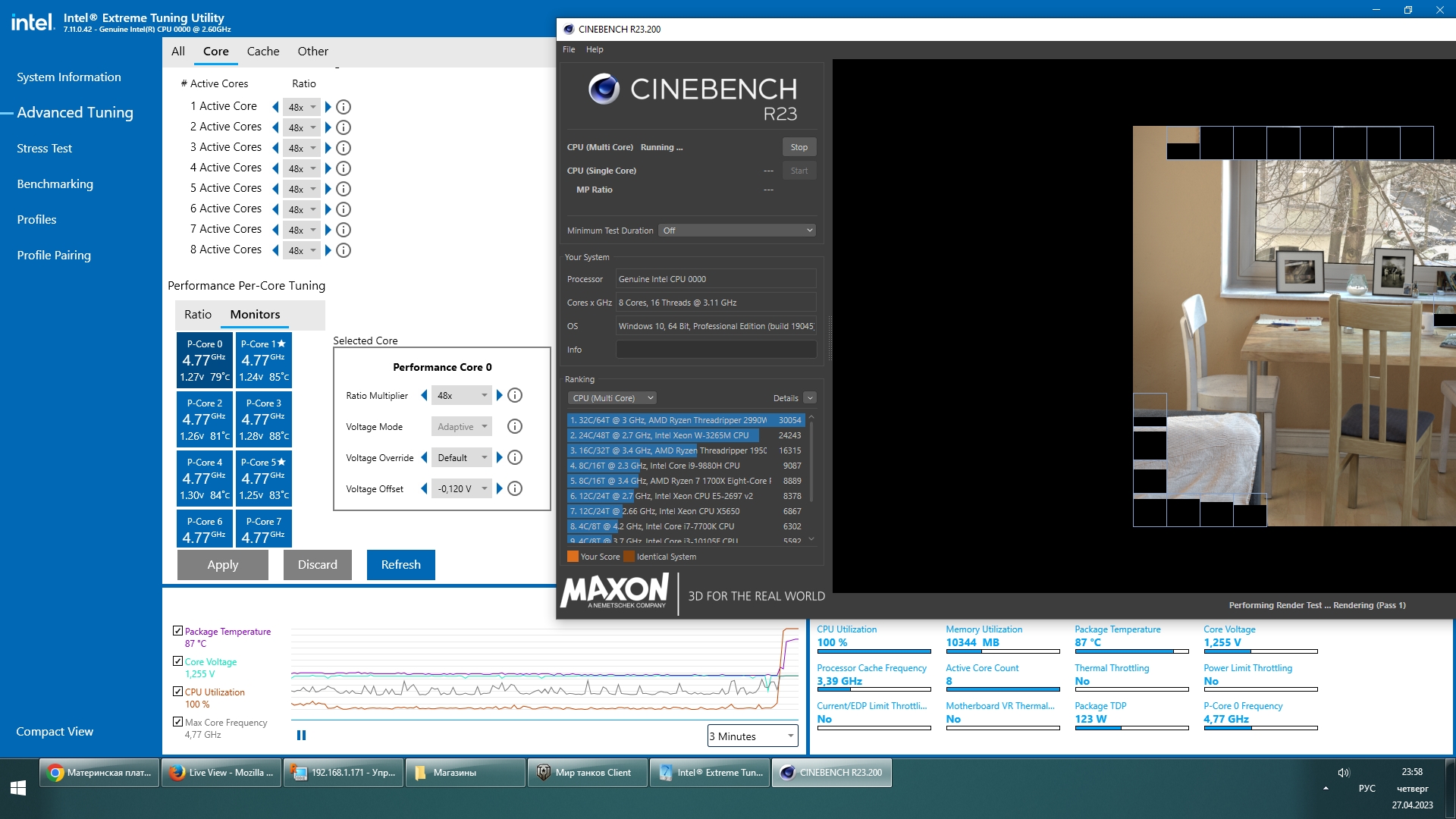Click info icon beside Voltage Mode

tap(515, 427)
